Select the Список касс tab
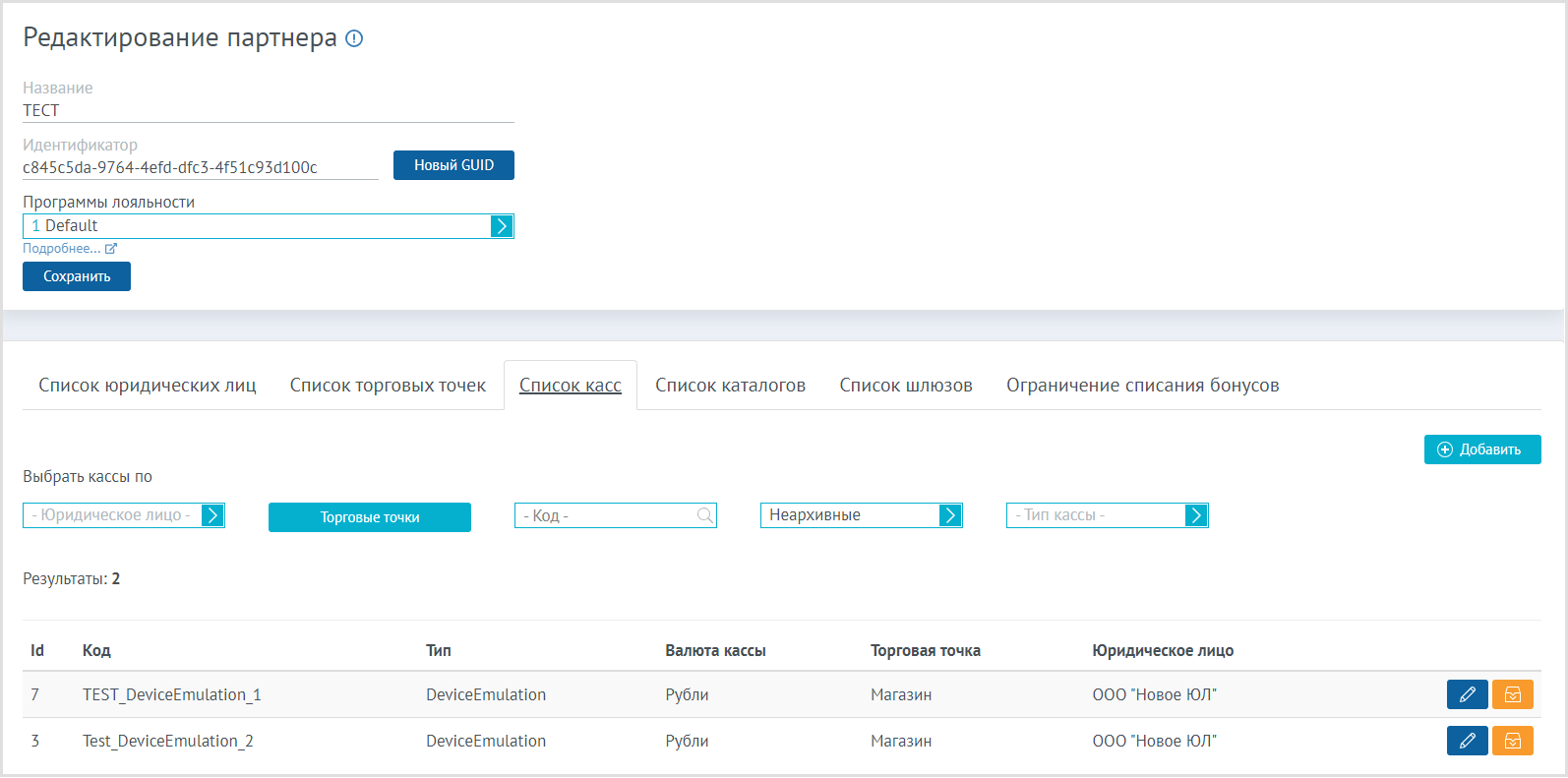 [x=571, y=386]
